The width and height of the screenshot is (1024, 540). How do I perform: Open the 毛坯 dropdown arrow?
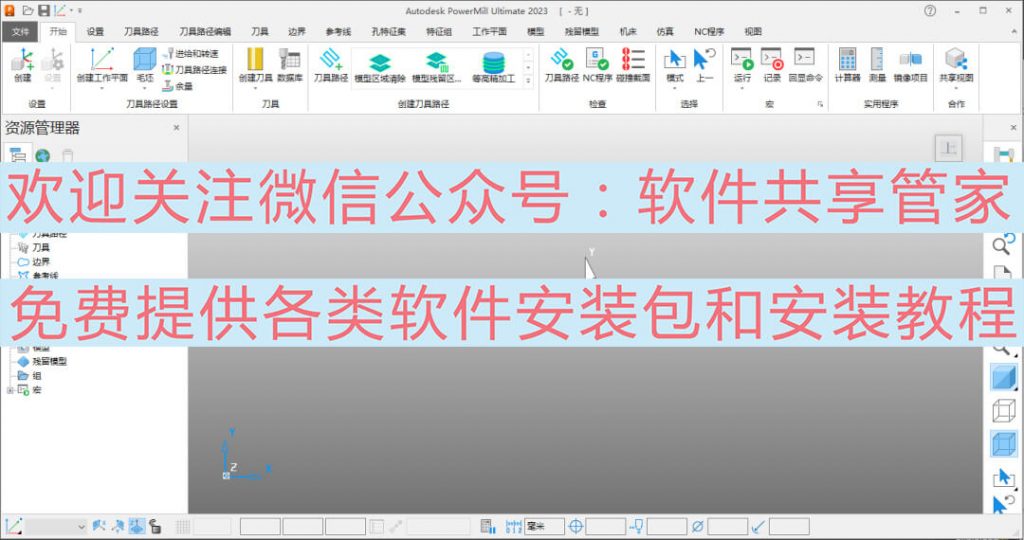pyautogui.click(x=144, y=87)
